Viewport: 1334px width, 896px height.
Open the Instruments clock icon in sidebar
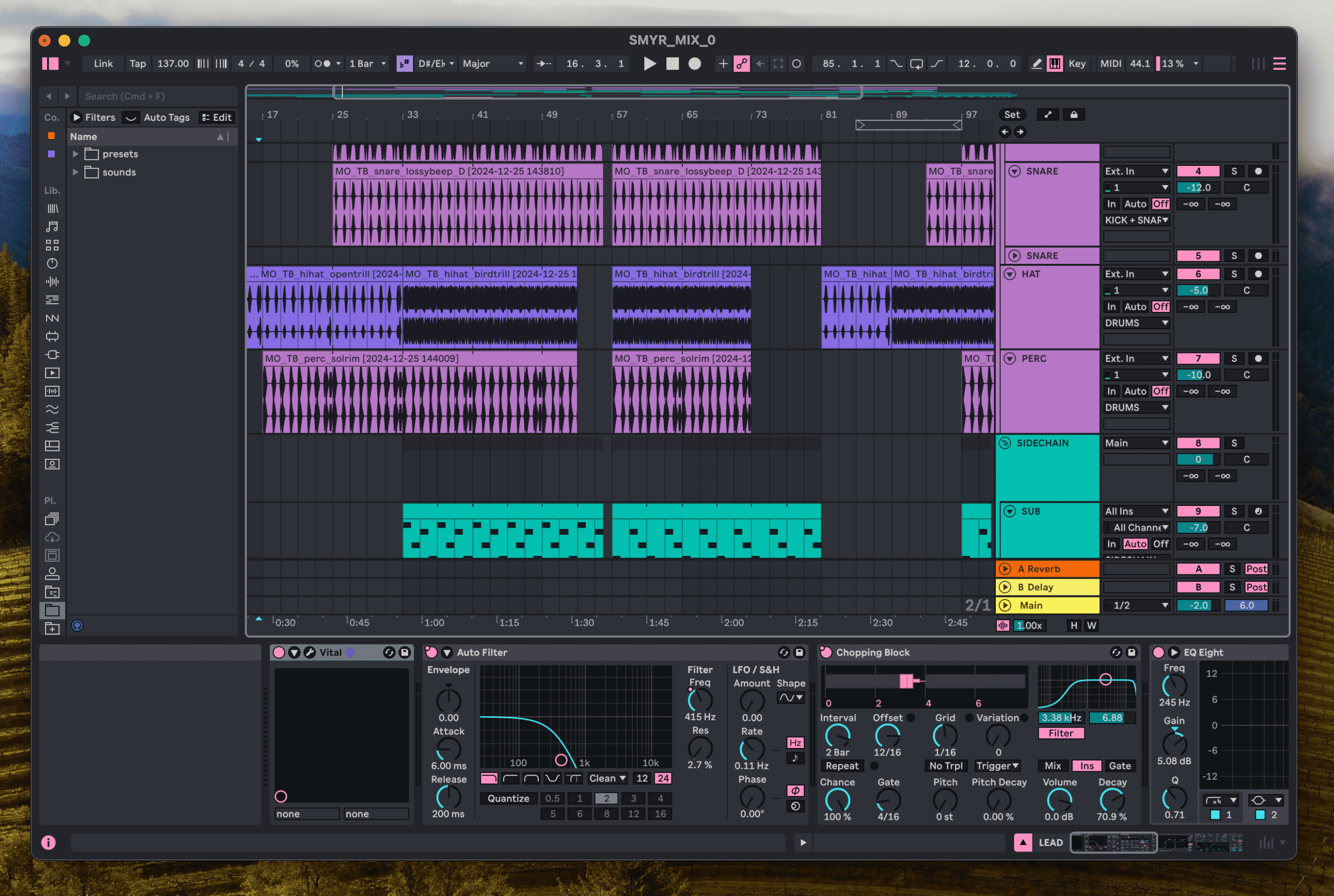pos(52,263)
